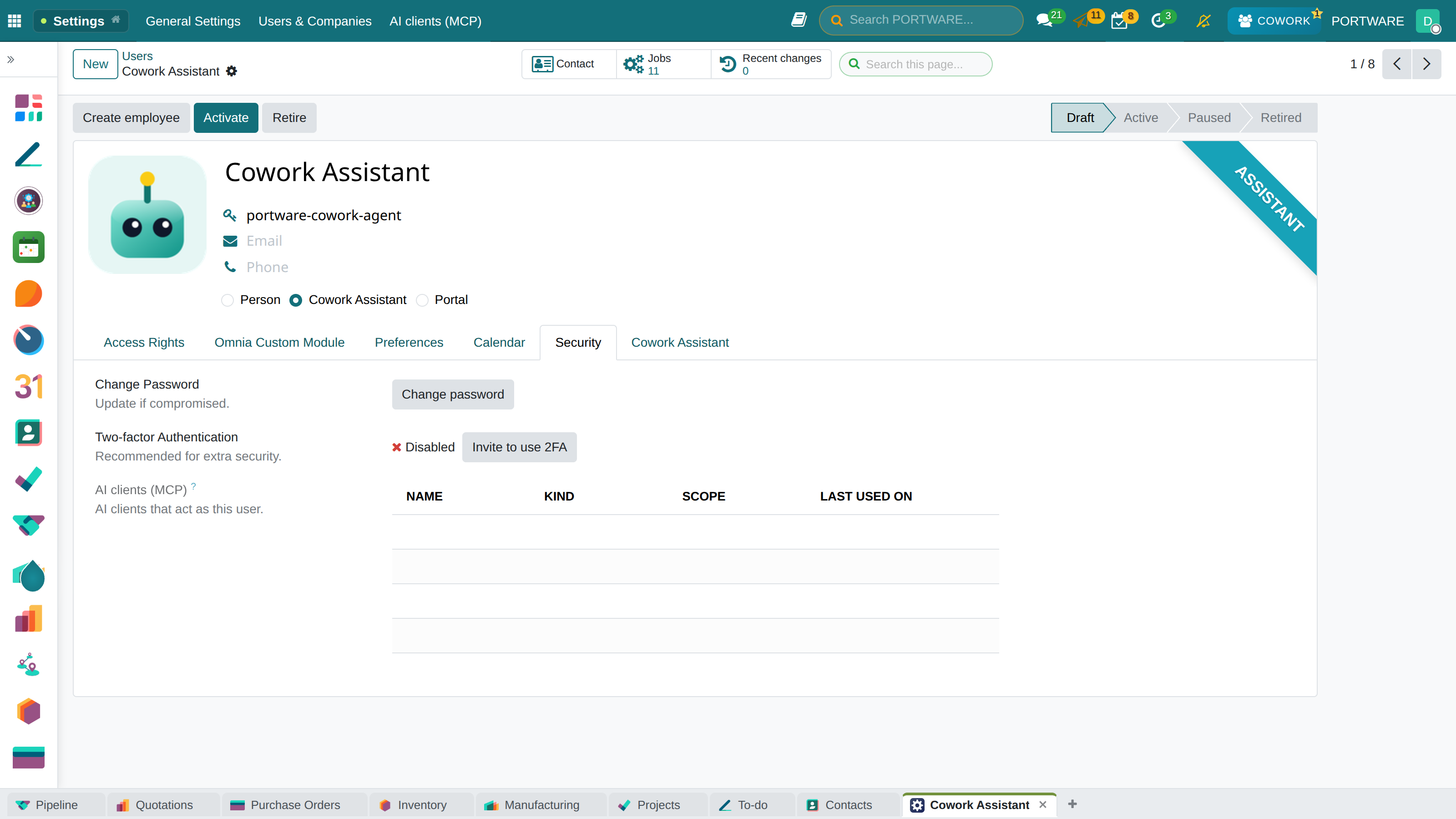Switch to the Preferences tab
Image resolution: width=1456 pixels, height=819 pixels.
(409, 343)
